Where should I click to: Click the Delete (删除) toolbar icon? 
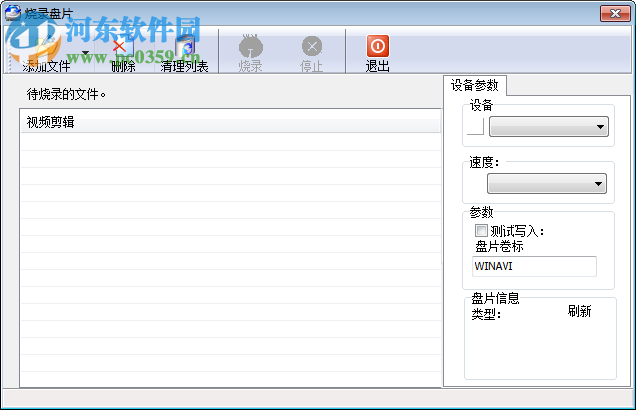click(x=122, y=47)
